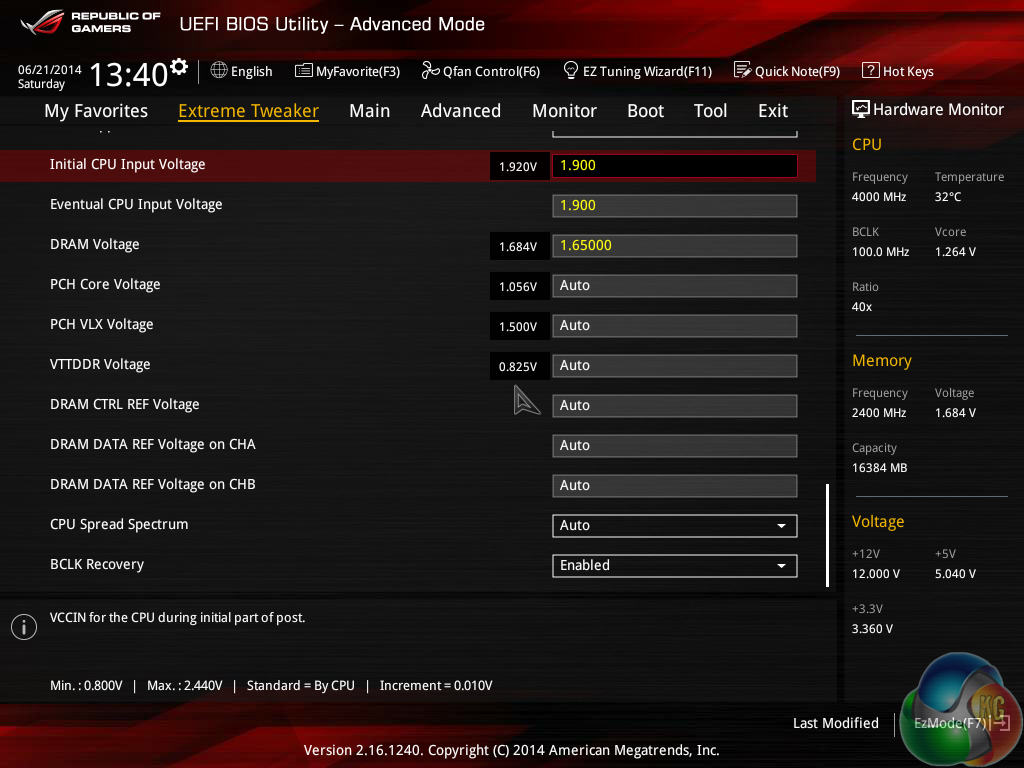
Task: Select the Eventual CPU Input Voltage label
Action: [136, 204]
